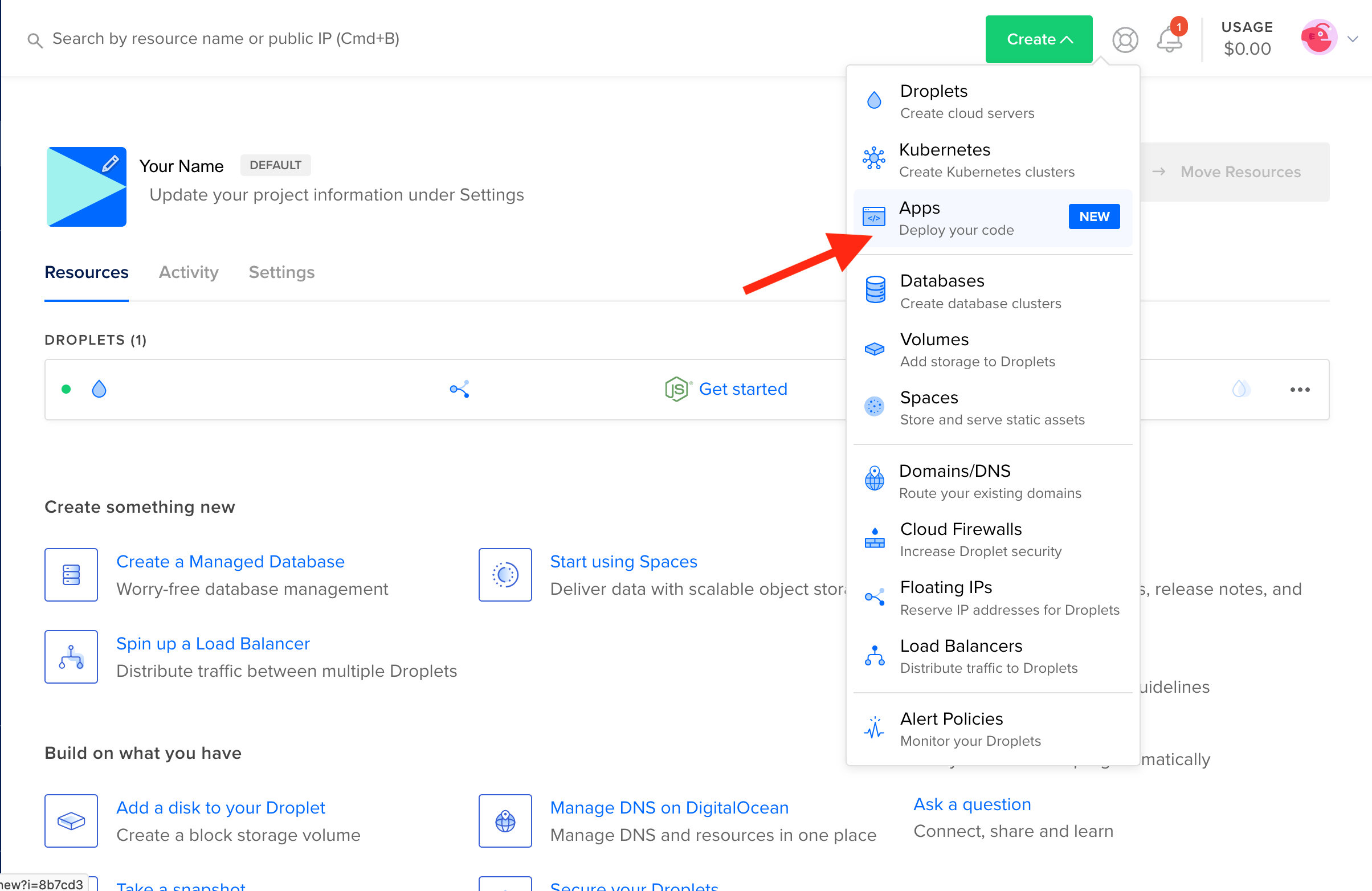Click the Manage DNS globe tile icon
This screenshot has height=891, width=1372.
[x=505, y=821]
